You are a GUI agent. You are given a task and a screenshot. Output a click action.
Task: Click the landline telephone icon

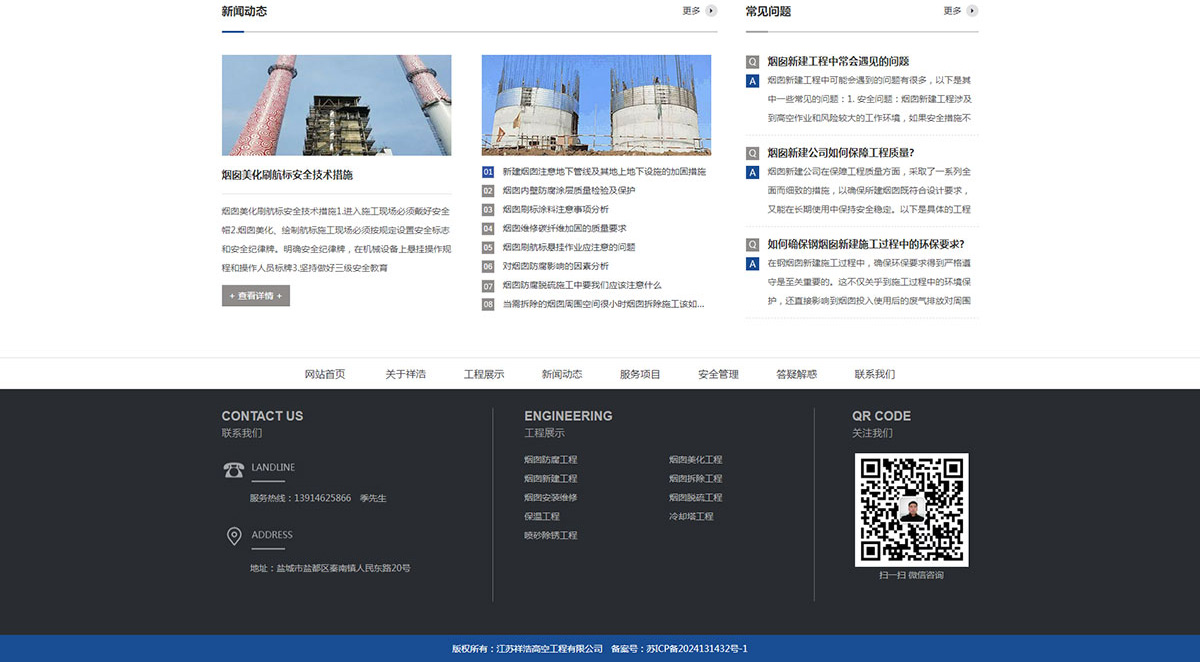click(234, 469)
